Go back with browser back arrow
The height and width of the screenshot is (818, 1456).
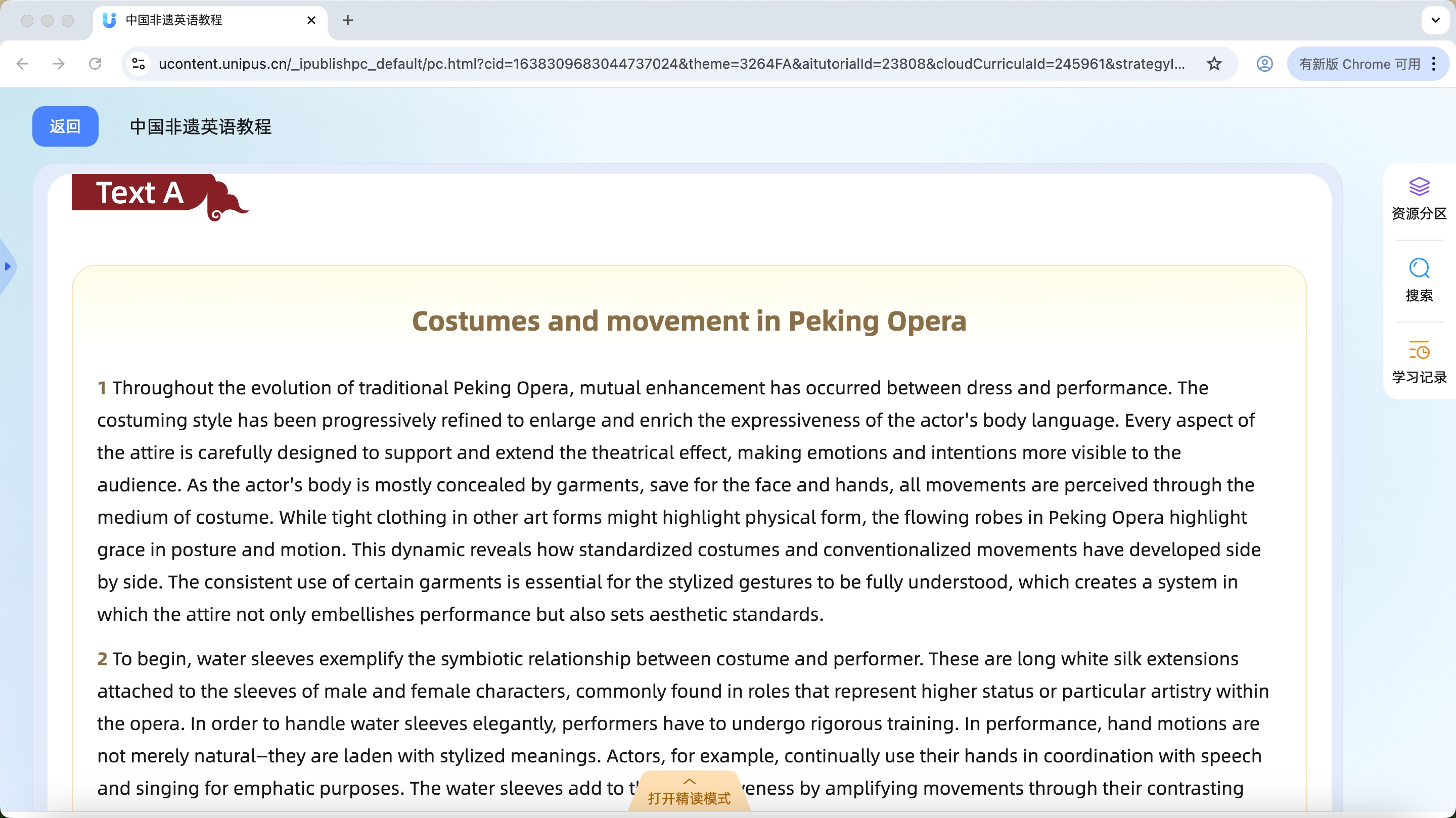click(23, 64)
